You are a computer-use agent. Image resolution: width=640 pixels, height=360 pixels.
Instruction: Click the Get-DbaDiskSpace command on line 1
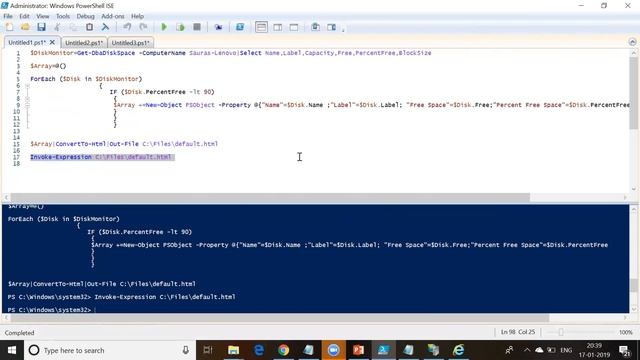tap(106, 53)
